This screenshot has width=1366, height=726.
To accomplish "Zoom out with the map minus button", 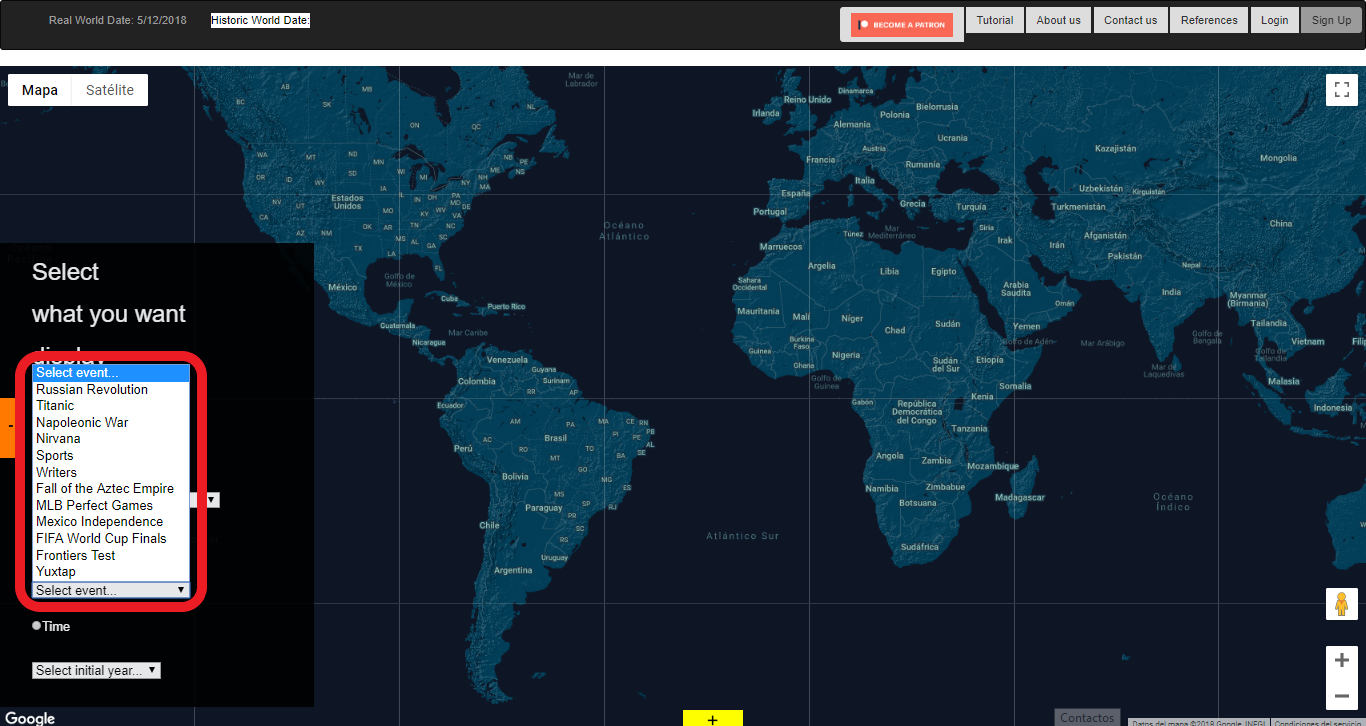I will tap(1342, 695).
